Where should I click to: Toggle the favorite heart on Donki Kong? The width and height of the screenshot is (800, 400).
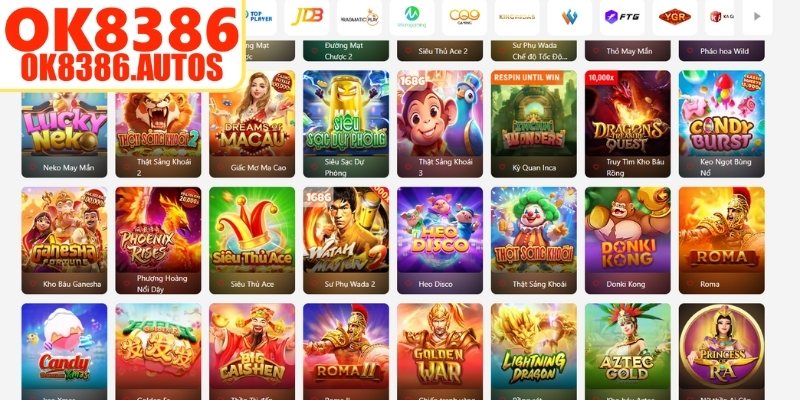tap(596, 284)
